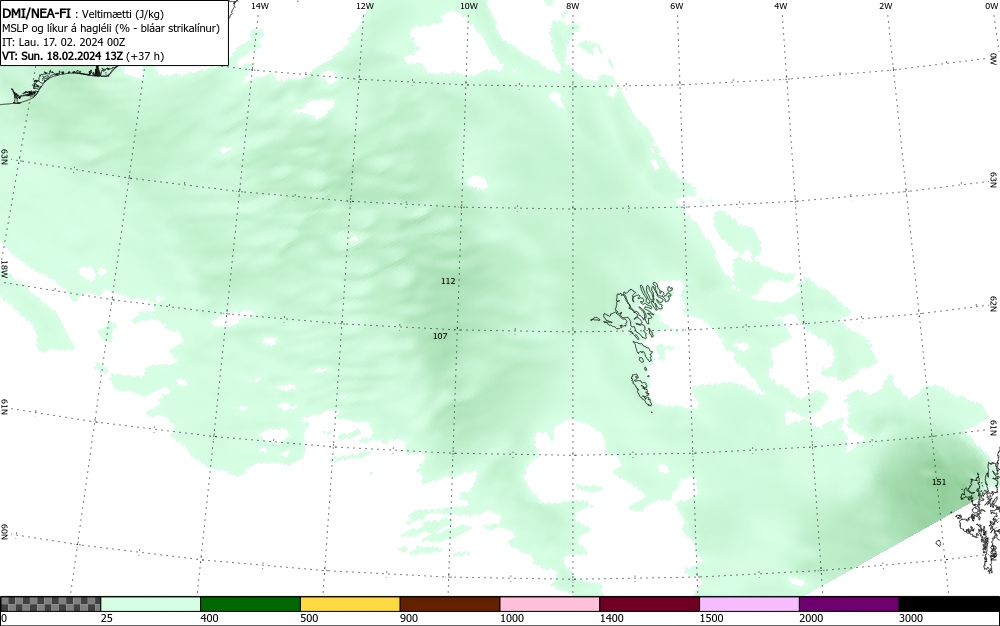1000x626 pixels.
Task: Click the 1500 legend value
Action: click(712, 618)
